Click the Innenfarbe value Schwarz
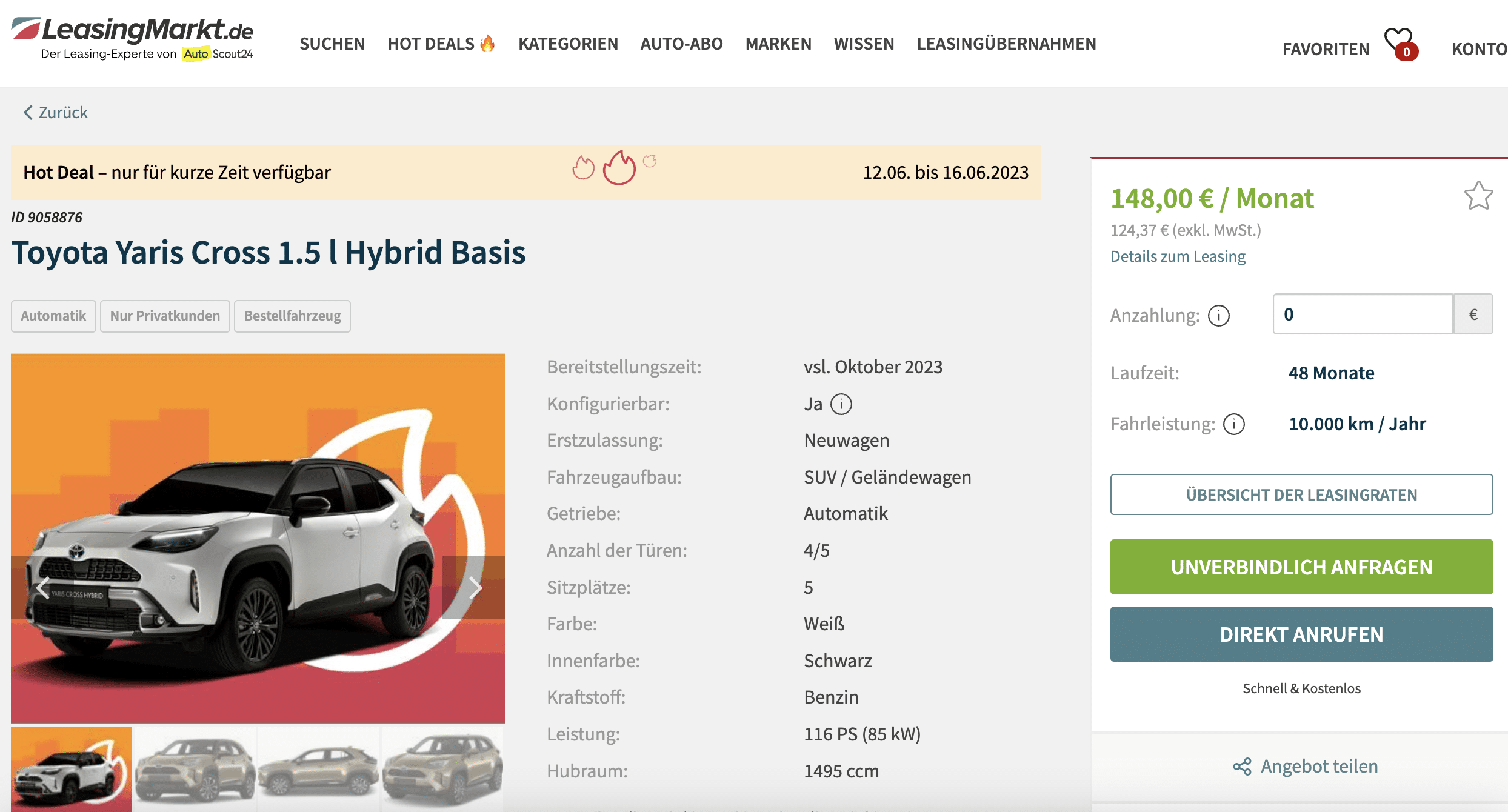The width and height of the screenshot is (1508, 812). pos(838,661)
